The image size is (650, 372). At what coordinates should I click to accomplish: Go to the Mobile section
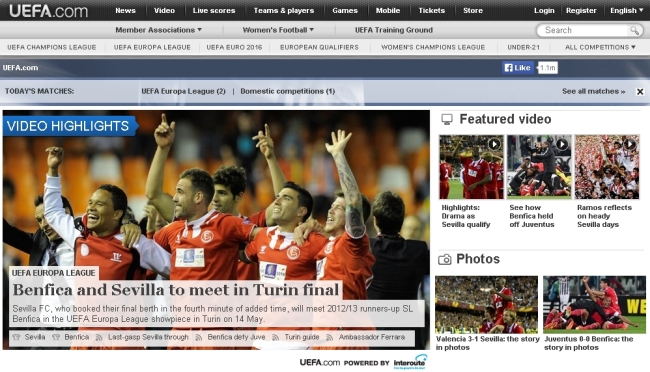point(388,11)
